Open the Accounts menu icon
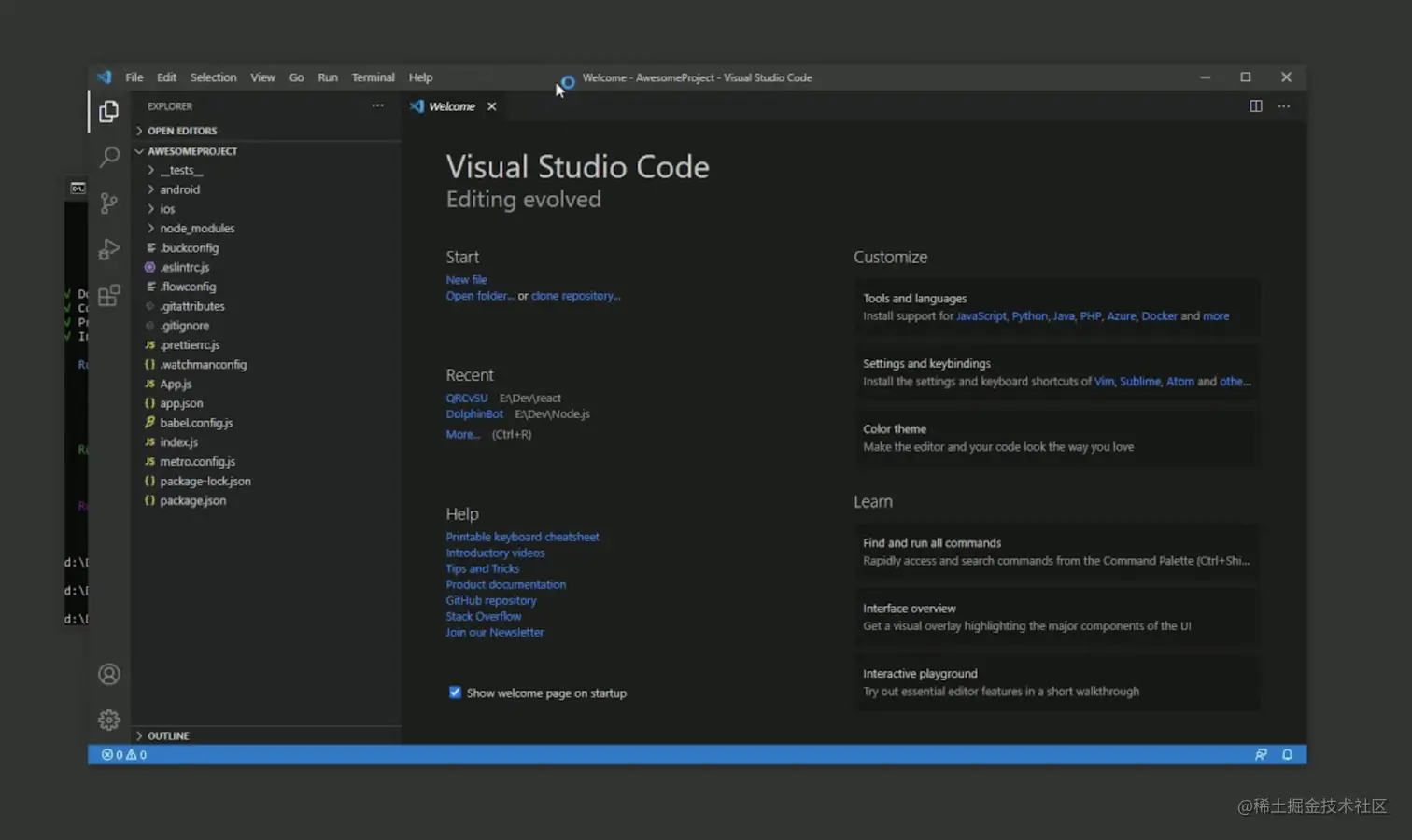 click(109, 674)
